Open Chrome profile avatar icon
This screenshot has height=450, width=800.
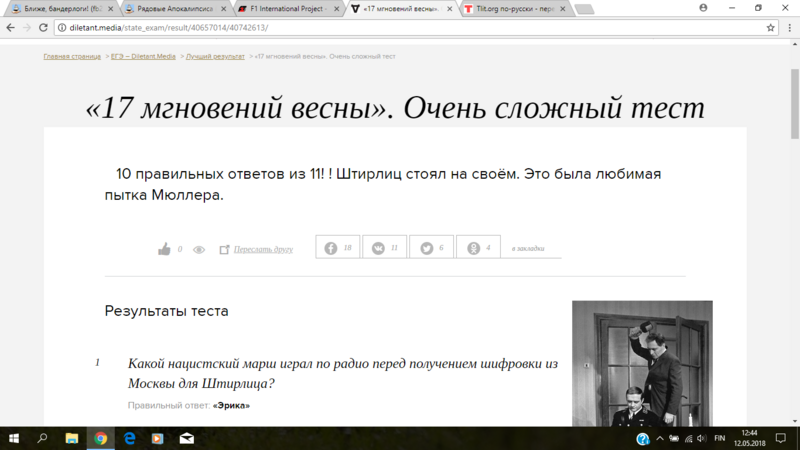(703, 8)
